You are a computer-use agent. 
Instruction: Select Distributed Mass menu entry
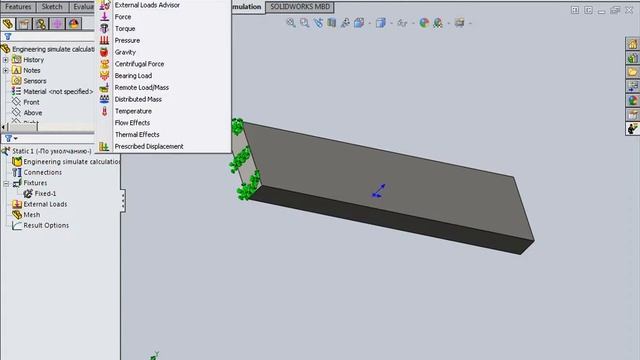coord(138,99)
